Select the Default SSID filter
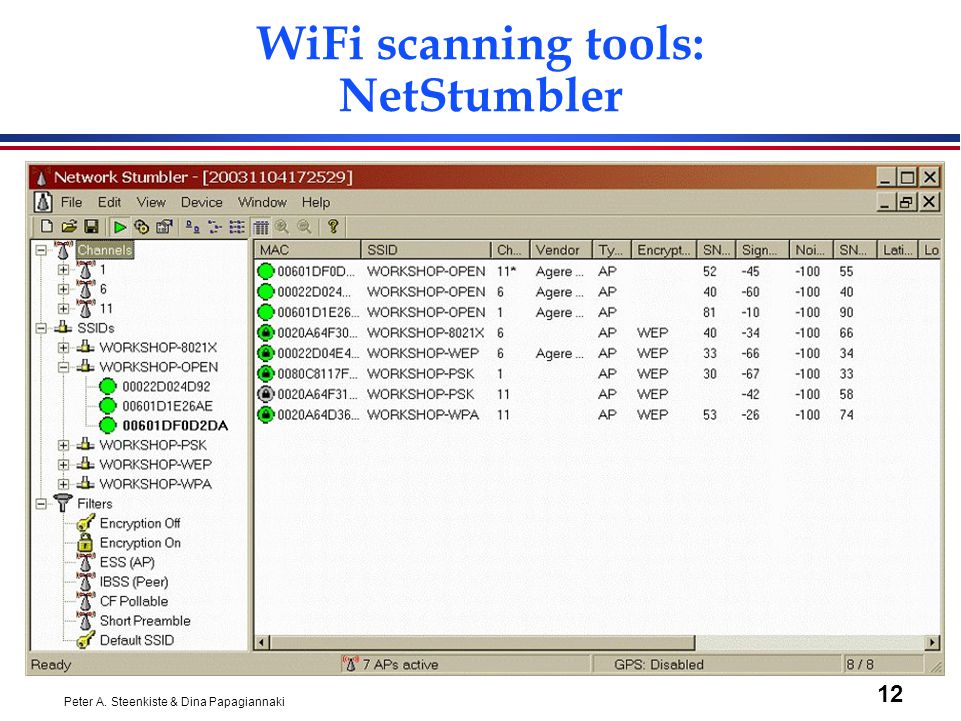 [137, 641]
